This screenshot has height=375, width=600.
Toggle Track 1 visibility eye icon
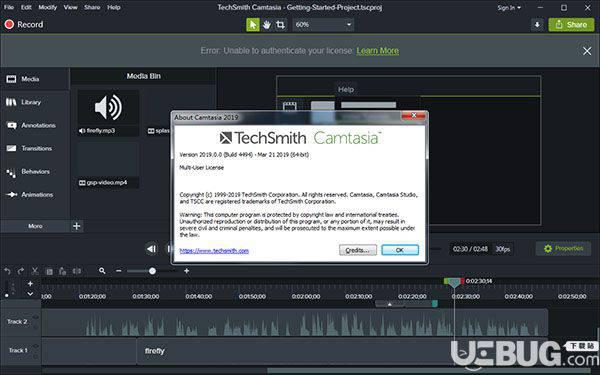click(x=36, y=346)
